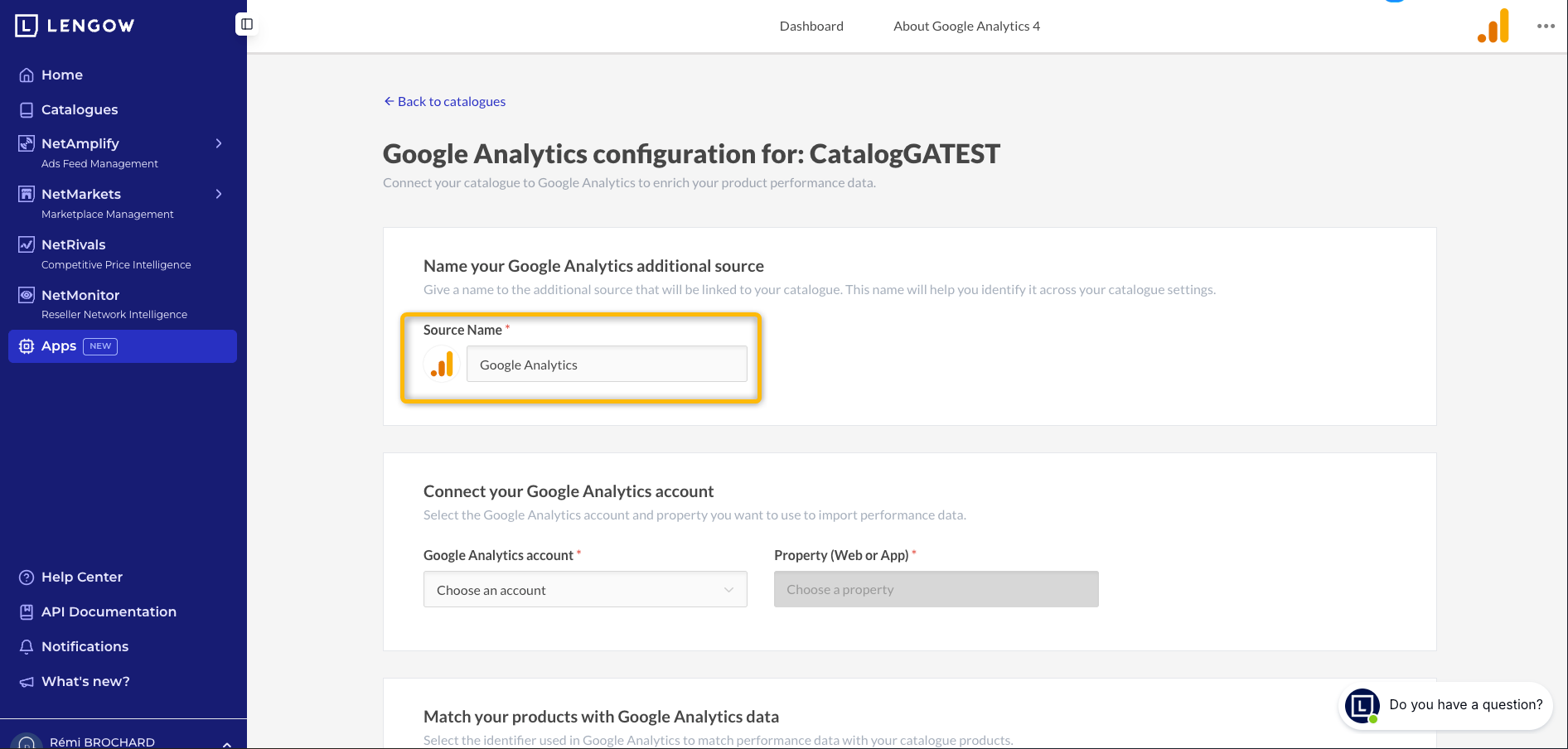Click the Google Analytics logo in top bar
The image size is (1568, 749).
point(1493,26)
